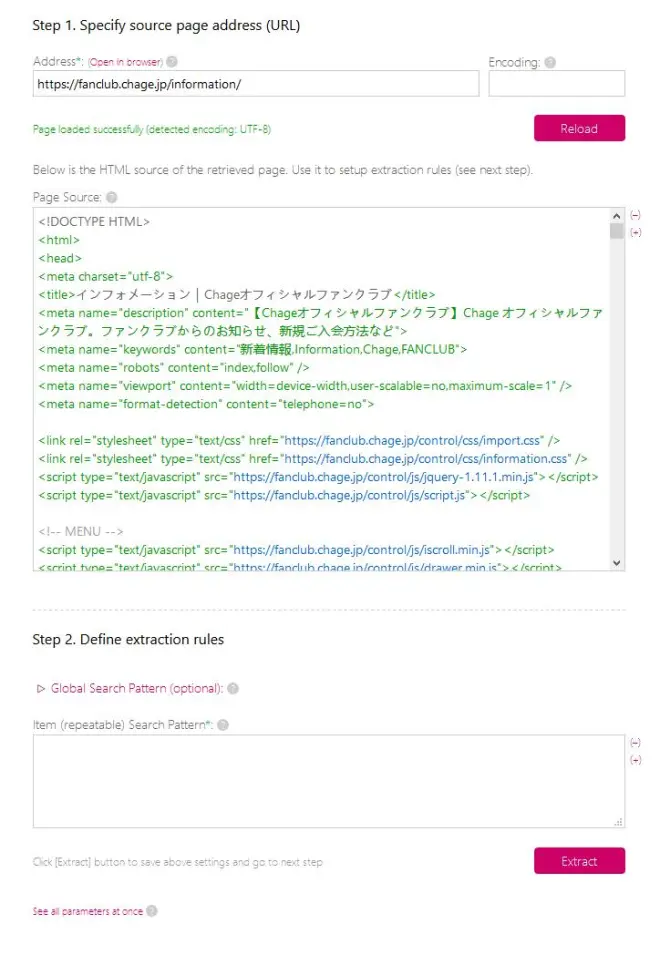Viewport: 660px width, 955px height.
Task: Click the Page Source scrollbar down arrow
Action: click(x=617, y=563)
